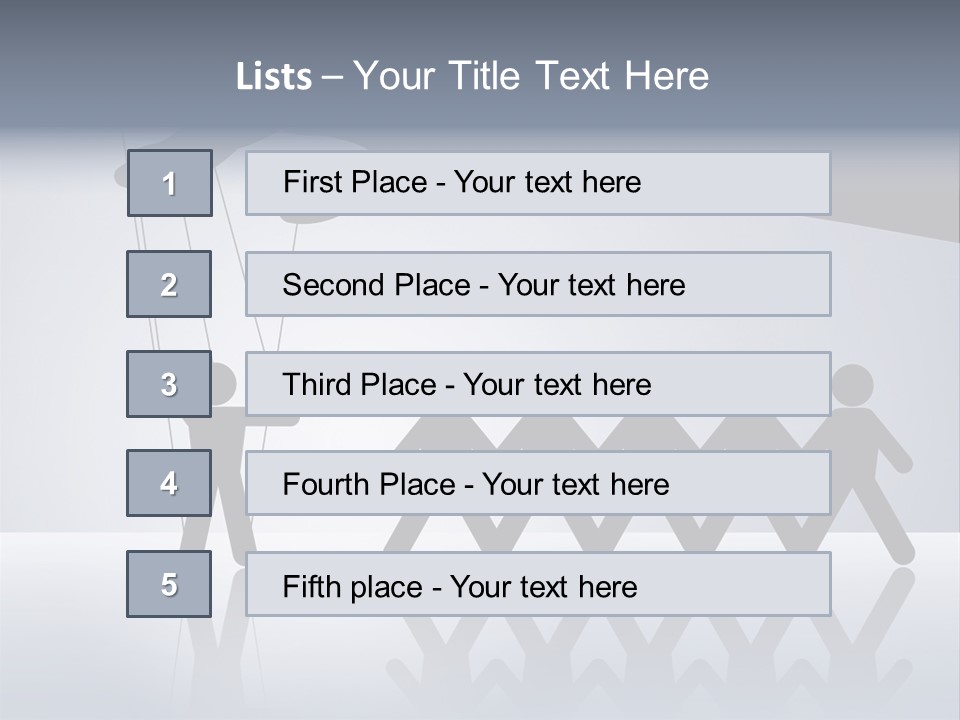
Task: Click the number 2 square
Action: pyautogui.click(x=169, y=284)
